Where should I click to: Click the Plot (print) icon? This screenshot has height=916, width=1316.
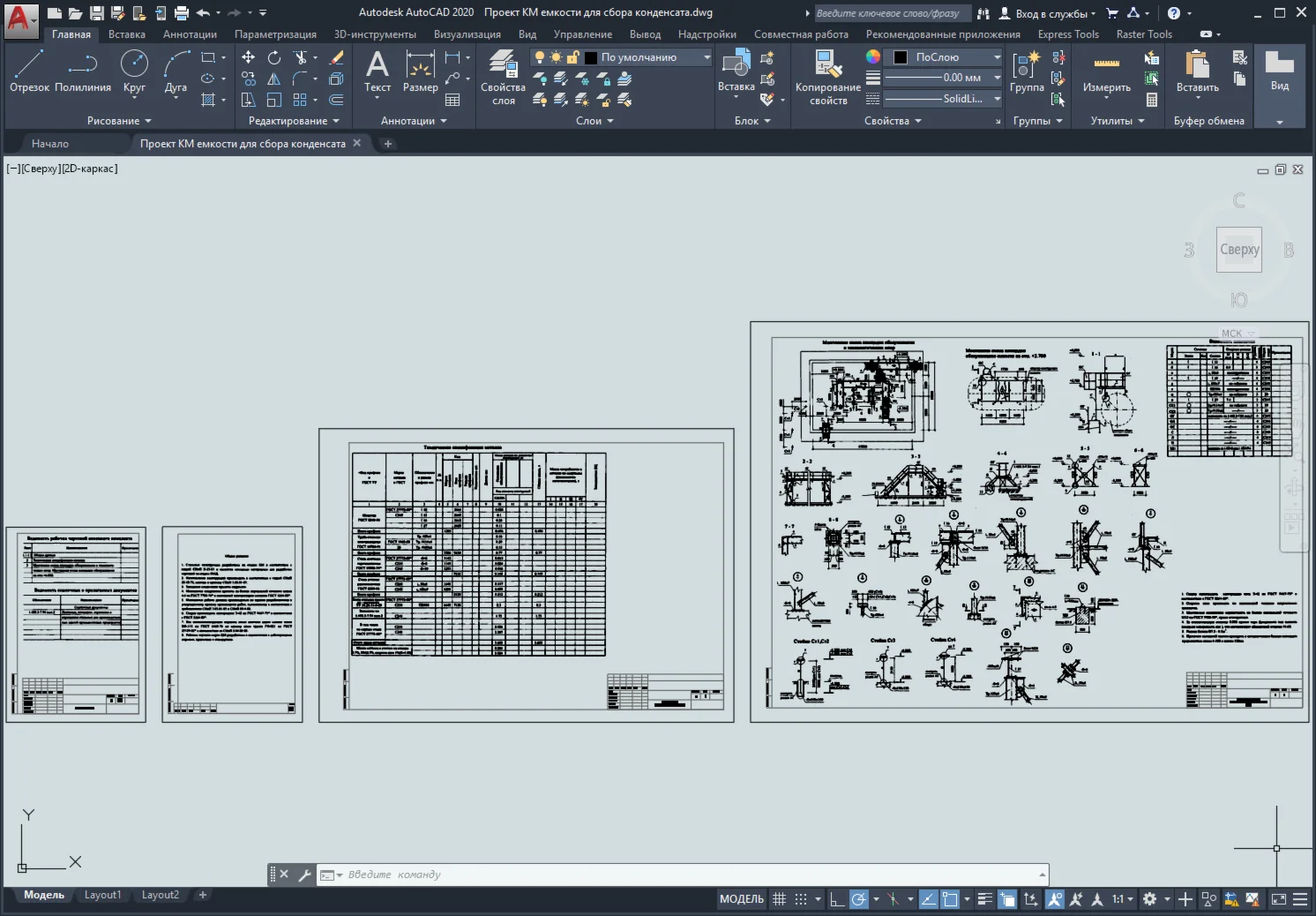click(x=181, y=13)
